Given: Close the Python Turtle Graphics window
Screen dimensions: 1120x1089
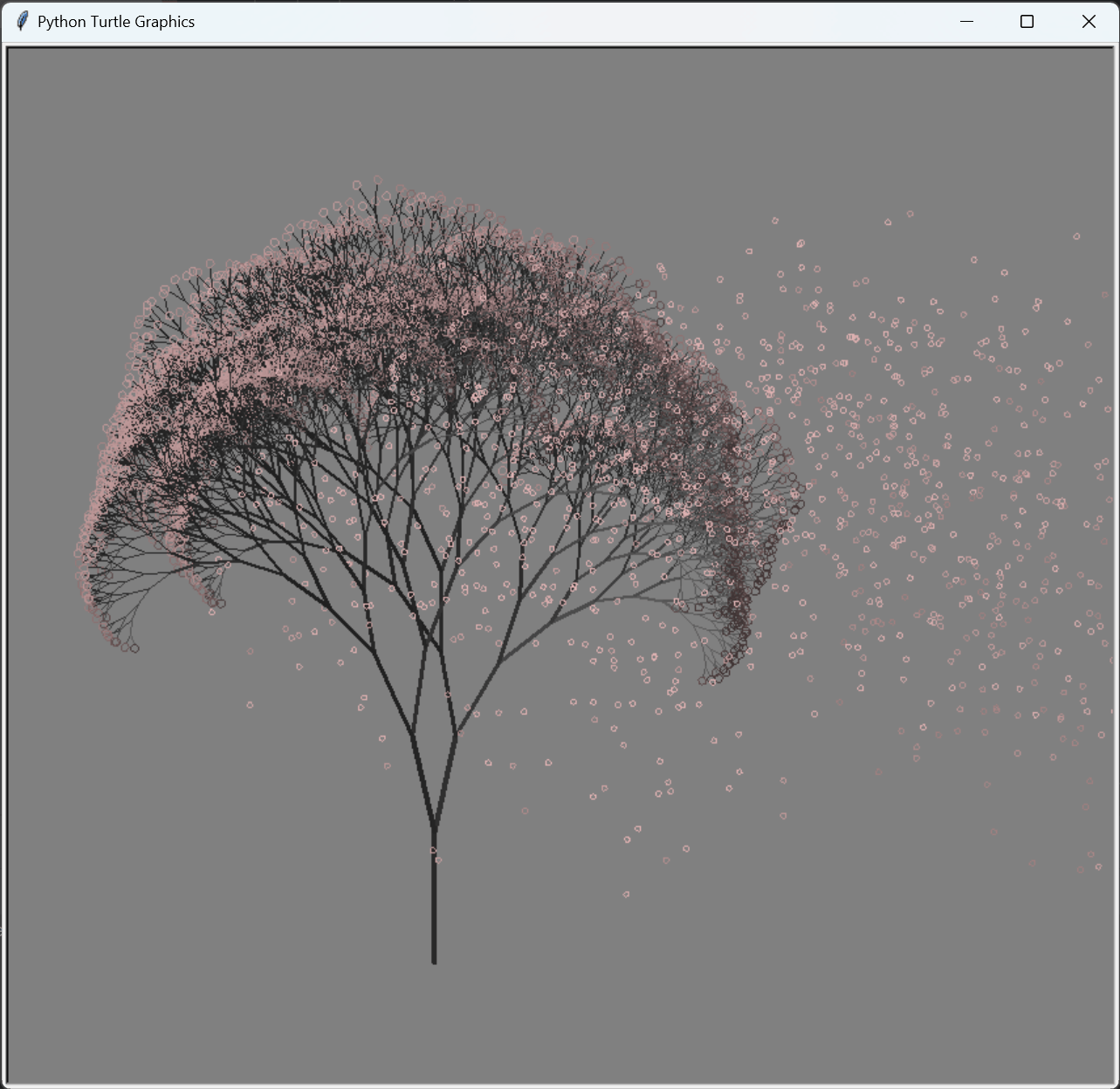Looking at the screenshot, I should tap(1089, 21).
